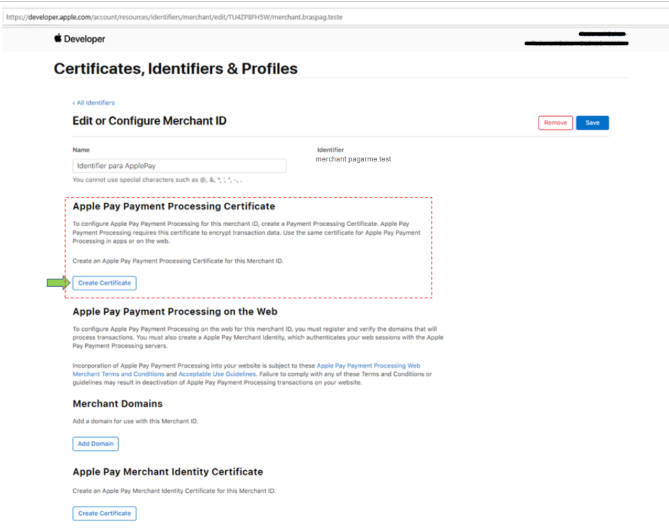Click the red Remove button
Viewport: 669px width, 532px height.
[555, 123]
